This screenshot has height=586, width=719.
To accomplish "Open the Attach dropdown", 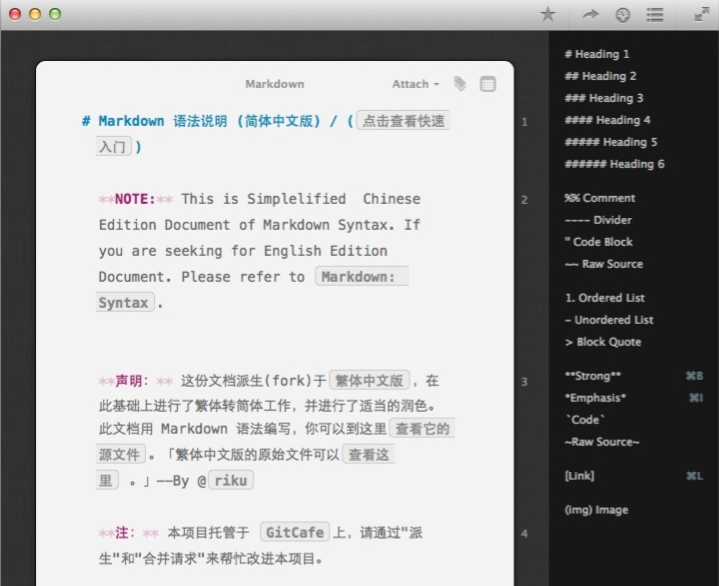I will 415,84.
